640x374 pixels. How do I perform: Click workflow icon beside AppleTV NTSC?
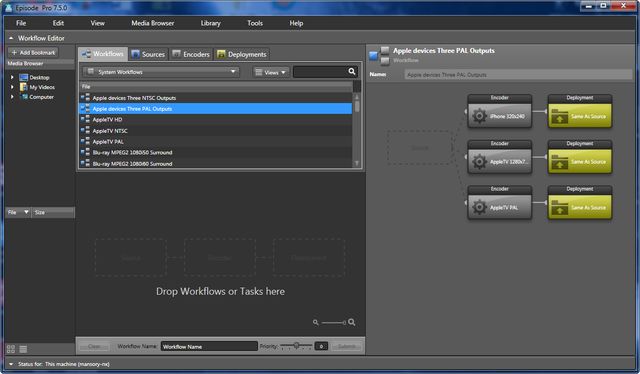[85, 131]
